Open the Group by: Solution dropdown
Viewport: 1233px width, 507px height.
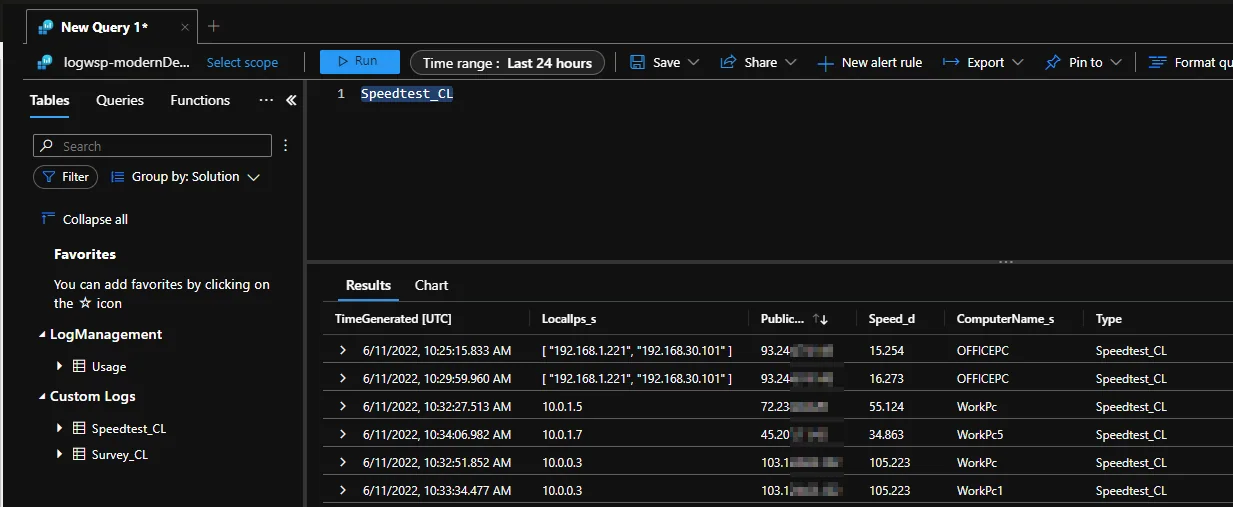coord(186,176)
